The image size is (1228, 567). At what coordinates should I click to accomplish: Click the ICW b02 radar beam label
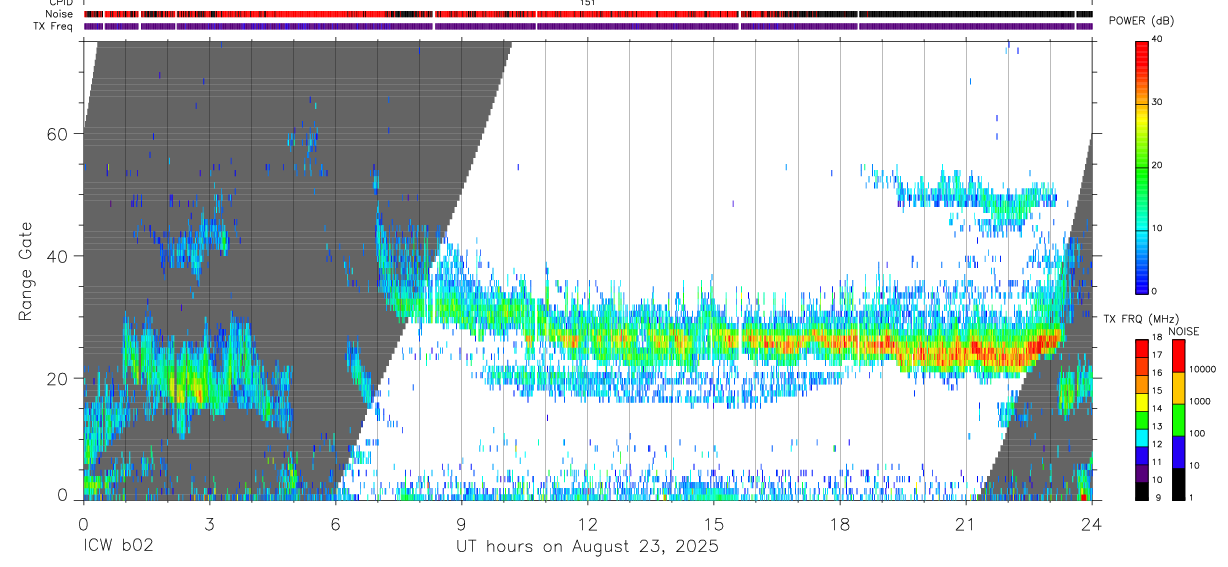coord(117,547)
